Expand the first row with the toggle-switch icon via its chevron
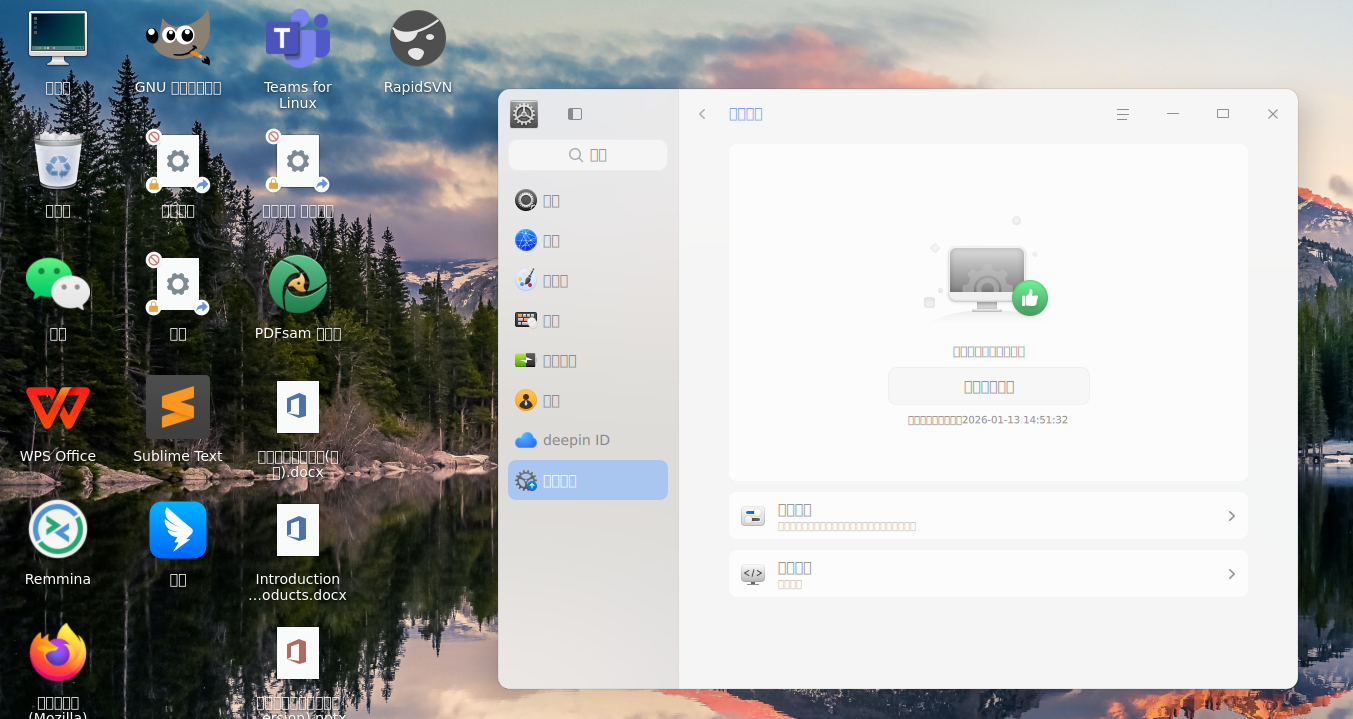 [1232, 516]
